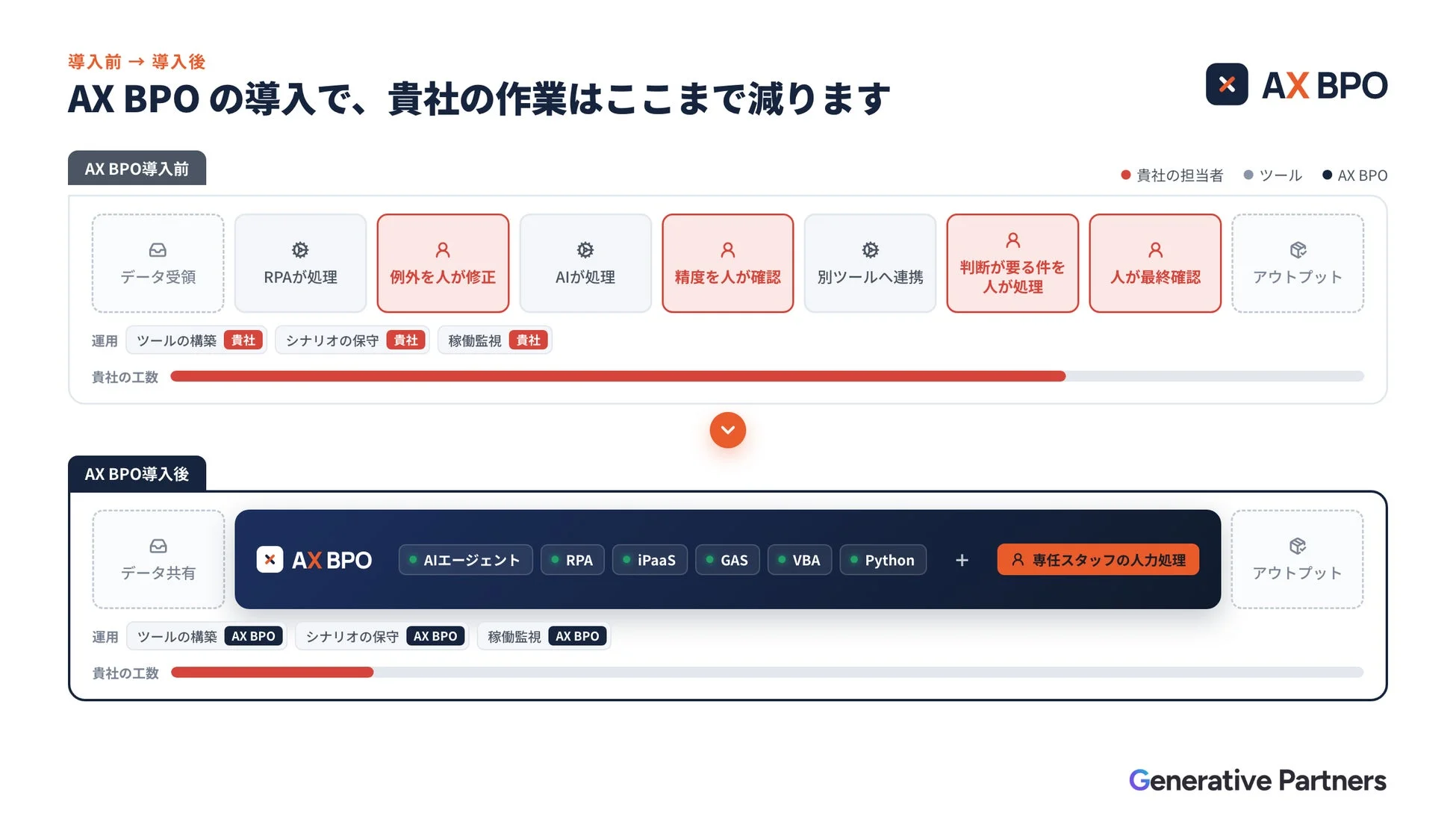Click the inbox icon in データ受領 card
The height and width of the screenshot is (819, 1456).
(158, 249)
